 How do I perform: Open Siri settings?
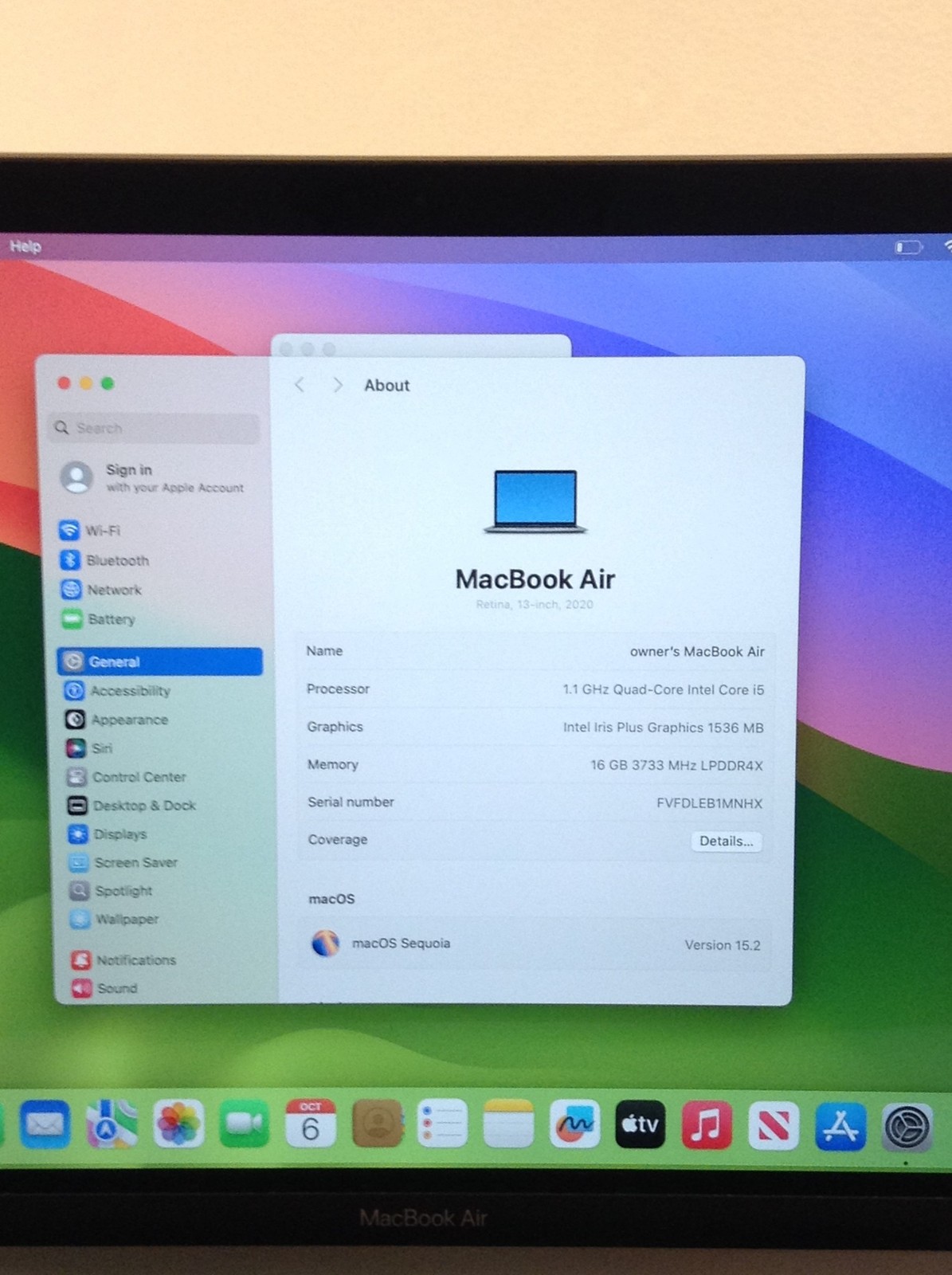89,748
